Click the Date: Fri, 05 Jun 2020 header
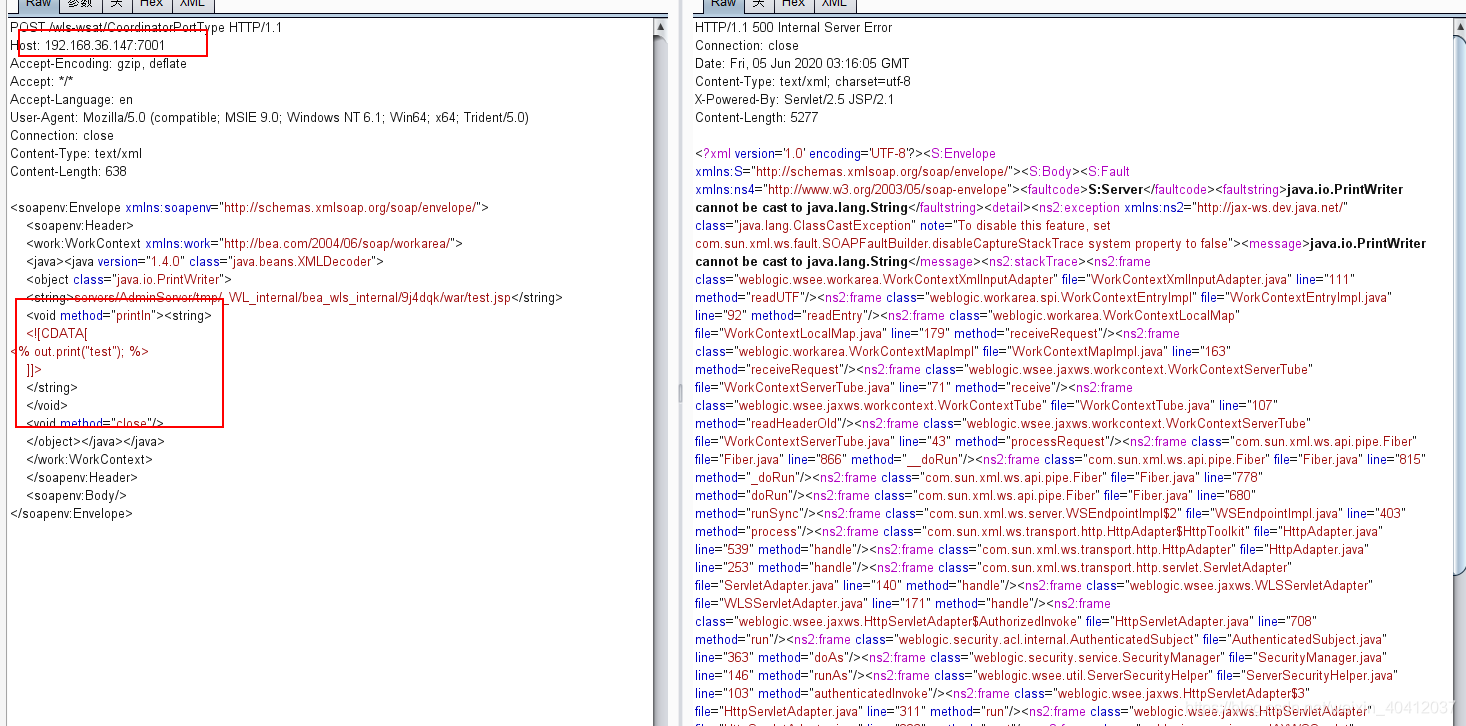This screenshot has height=726, width=1466. [802, 63]
